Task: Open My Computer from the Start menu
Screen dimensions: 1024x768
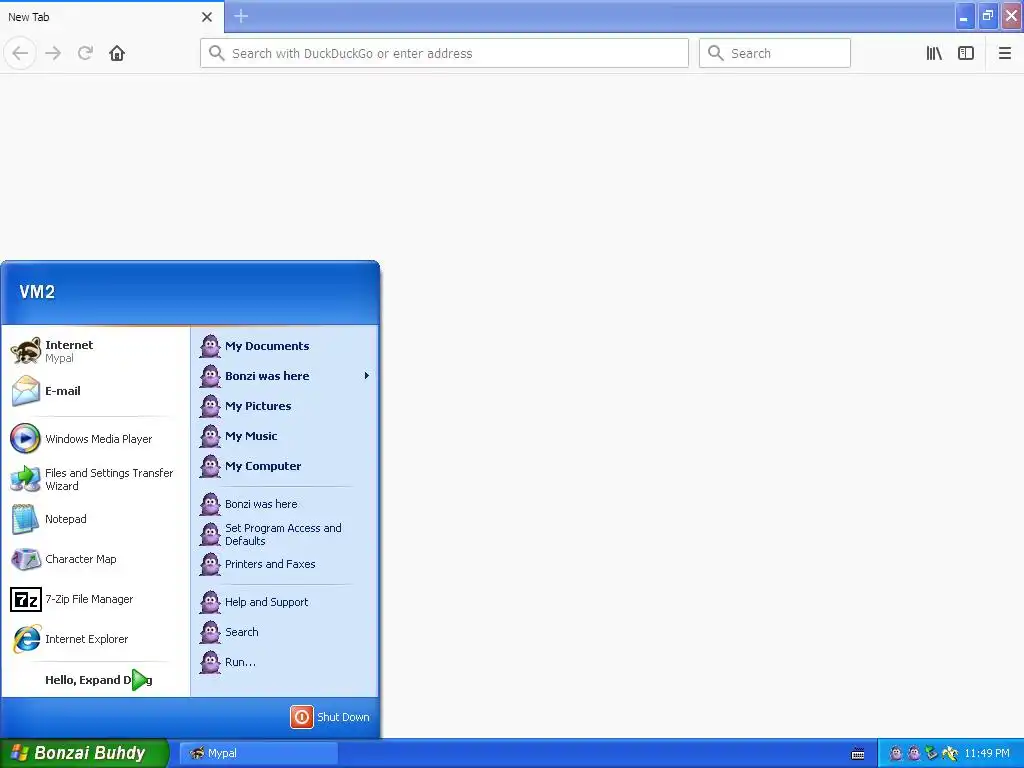Action: click(x=285, y=466)
